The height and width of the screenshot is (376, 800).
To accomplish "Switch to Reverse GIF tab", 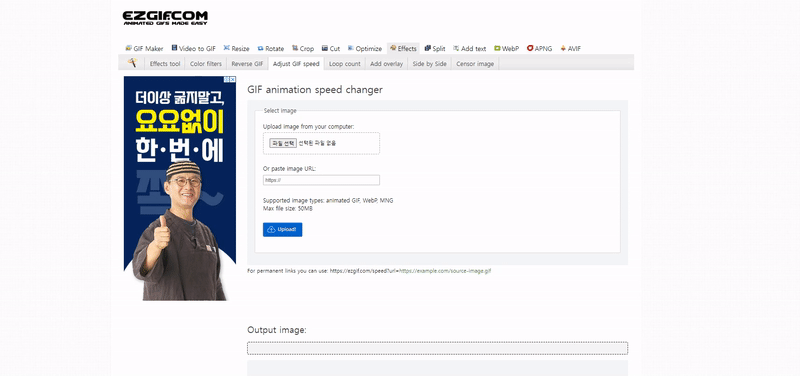I will [247, 64].
